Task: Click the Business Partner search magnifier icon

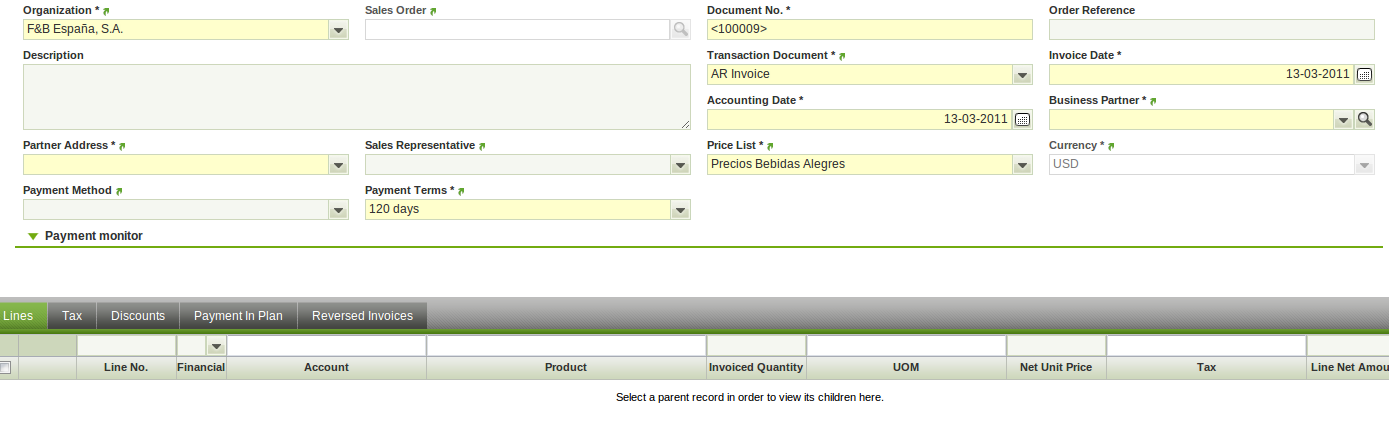Action: pos(1364,120)
